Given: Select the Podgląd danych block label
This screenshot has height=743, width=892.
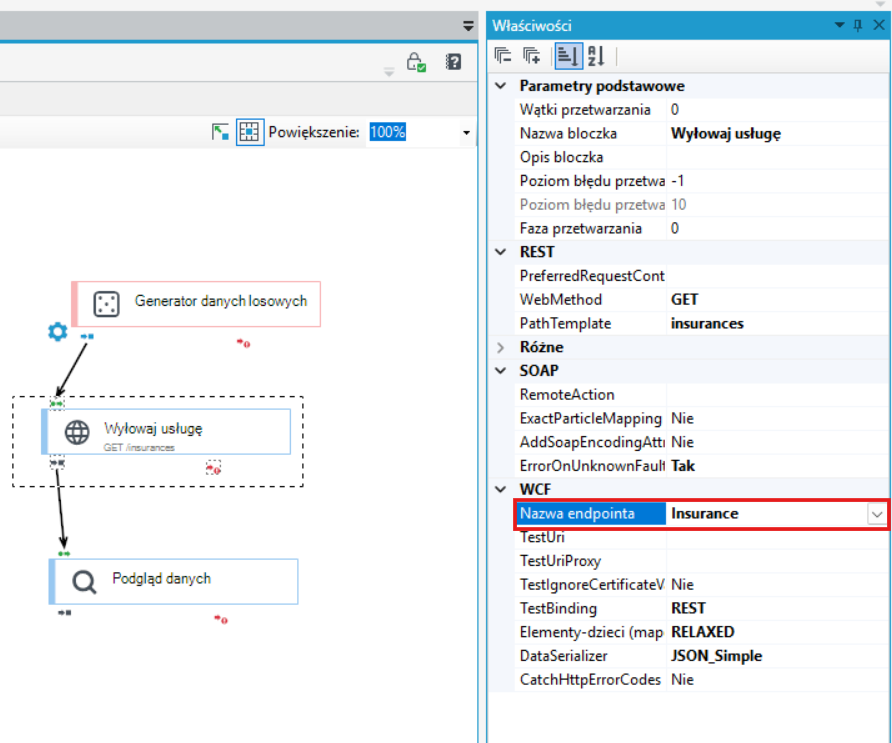Looking at the screenshot, I should point(162,579).
